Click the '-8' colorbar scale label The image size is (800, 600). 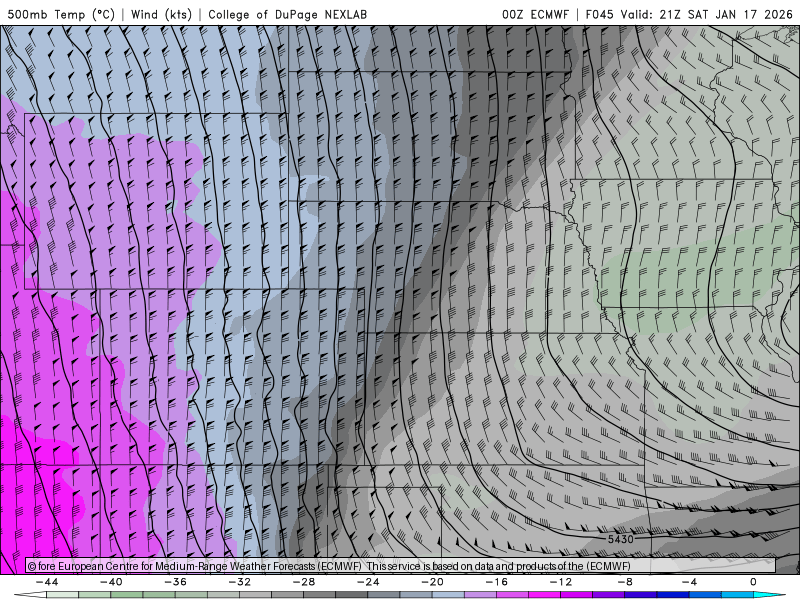coord(625,582)
